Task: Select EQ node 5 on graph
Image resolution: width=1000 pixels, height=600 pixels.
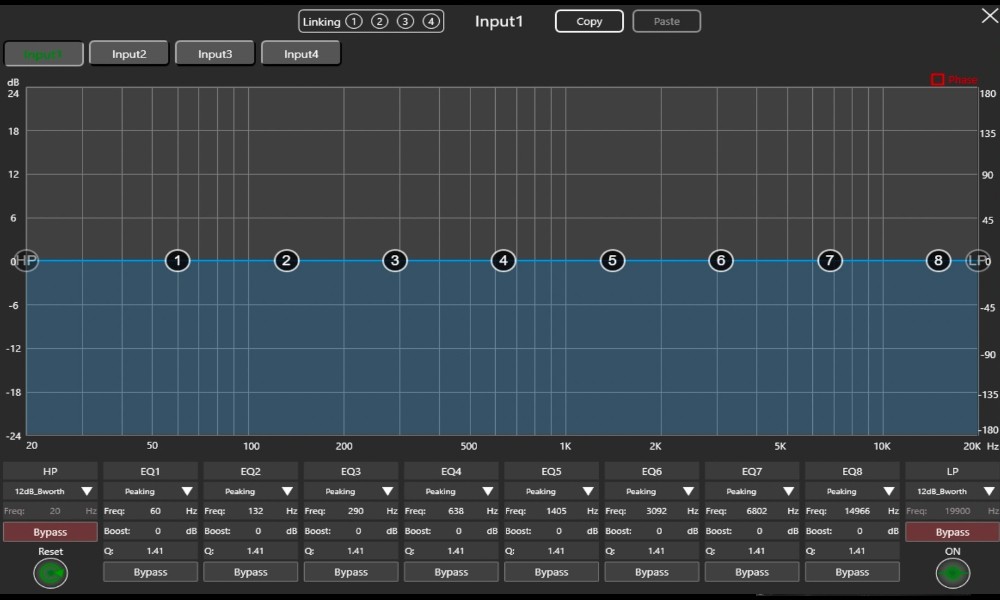Action: [x=612, y=260]
